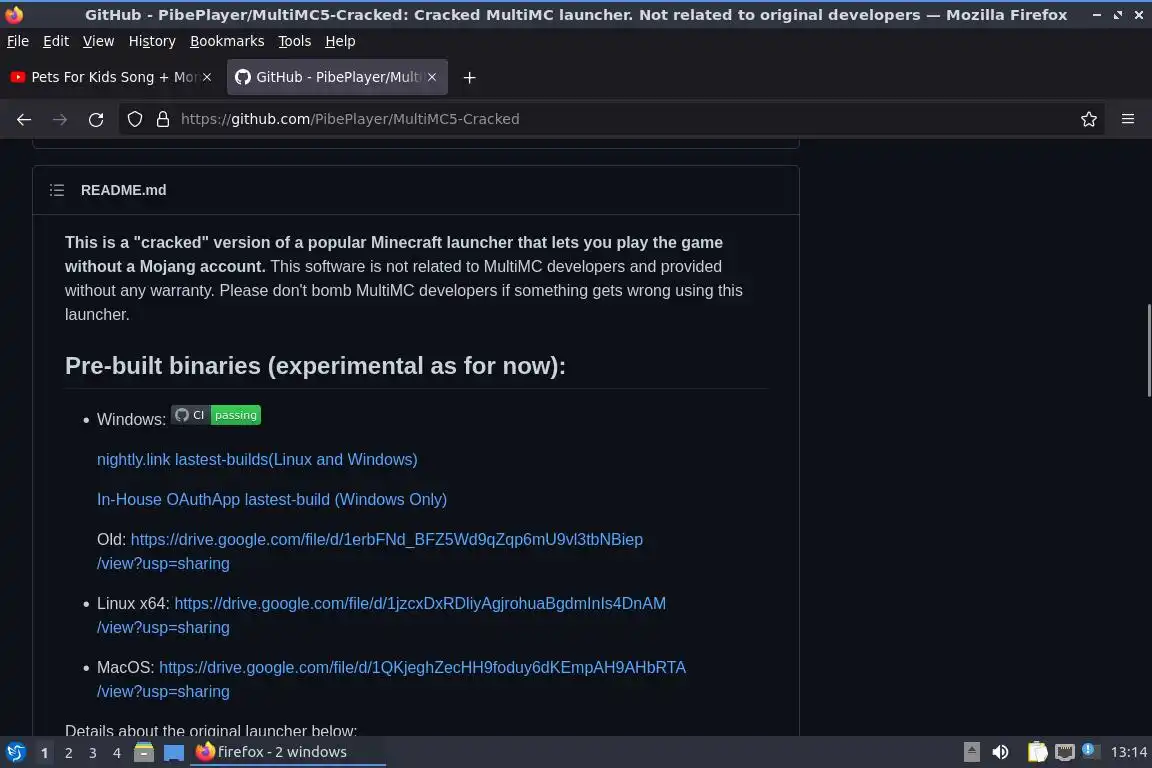Open nightly.link lastest-builds link
Screen dimensions: 1152x768
click(257, 459)
